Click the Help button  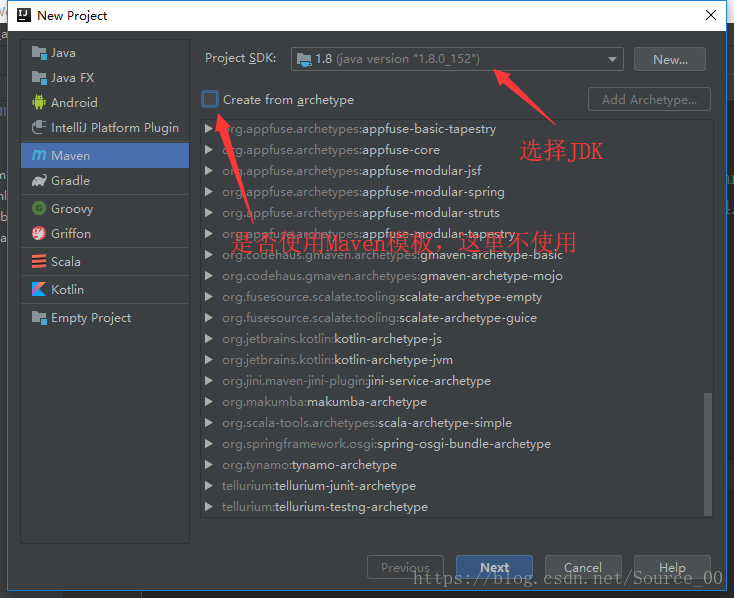pos(672,568)
